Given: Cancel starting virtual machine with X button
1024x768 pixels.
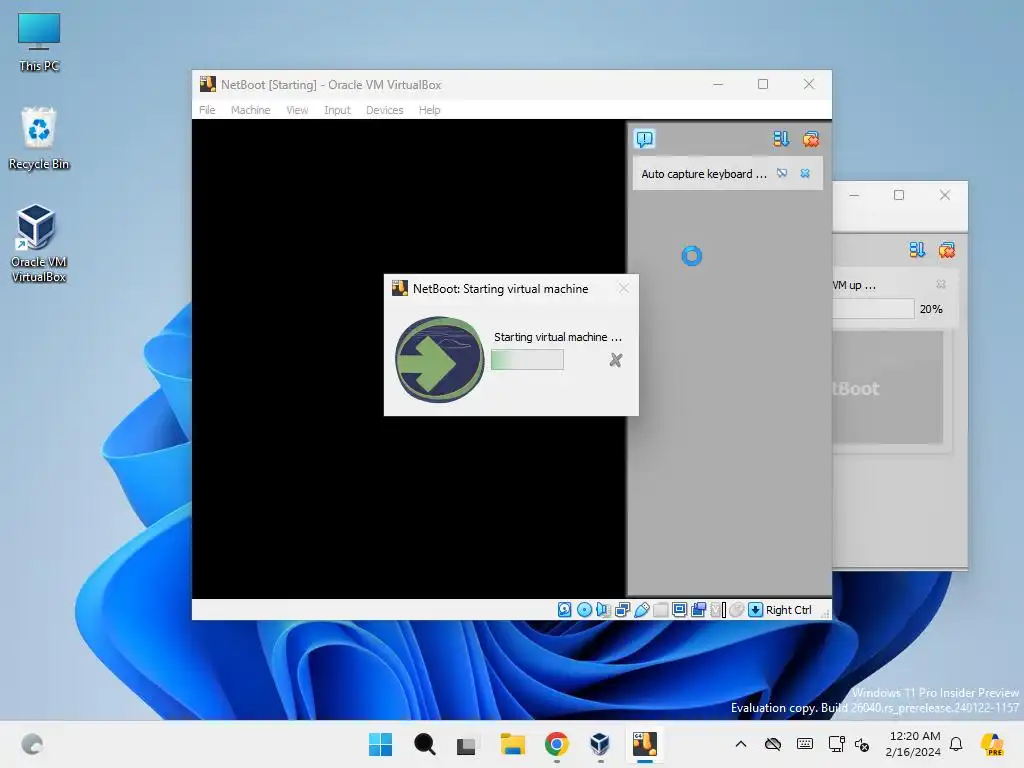Looking at the screenshot, I should 615,360.
